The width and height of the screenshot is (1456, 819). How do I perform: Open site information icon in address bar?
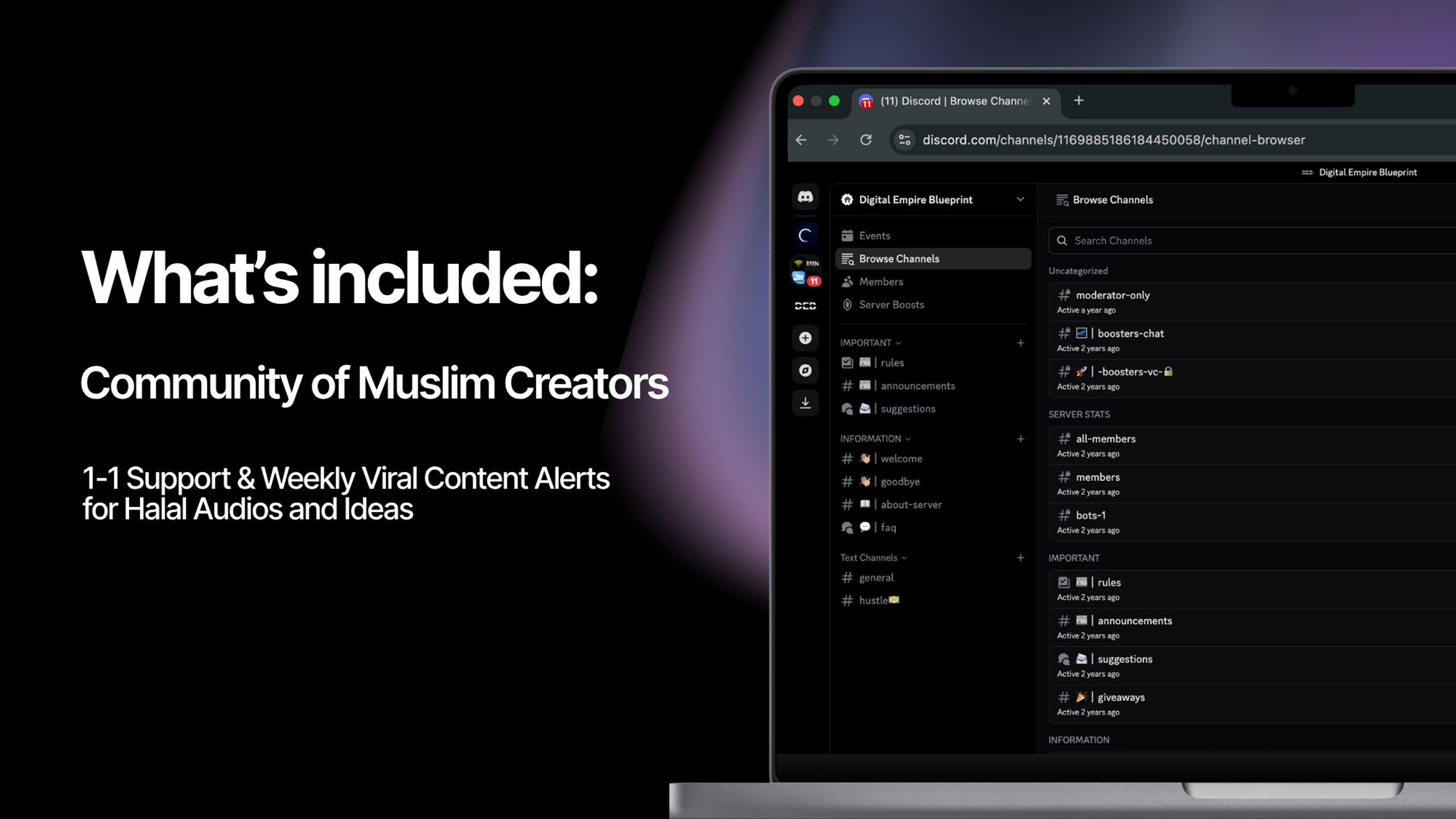(904, 140)
